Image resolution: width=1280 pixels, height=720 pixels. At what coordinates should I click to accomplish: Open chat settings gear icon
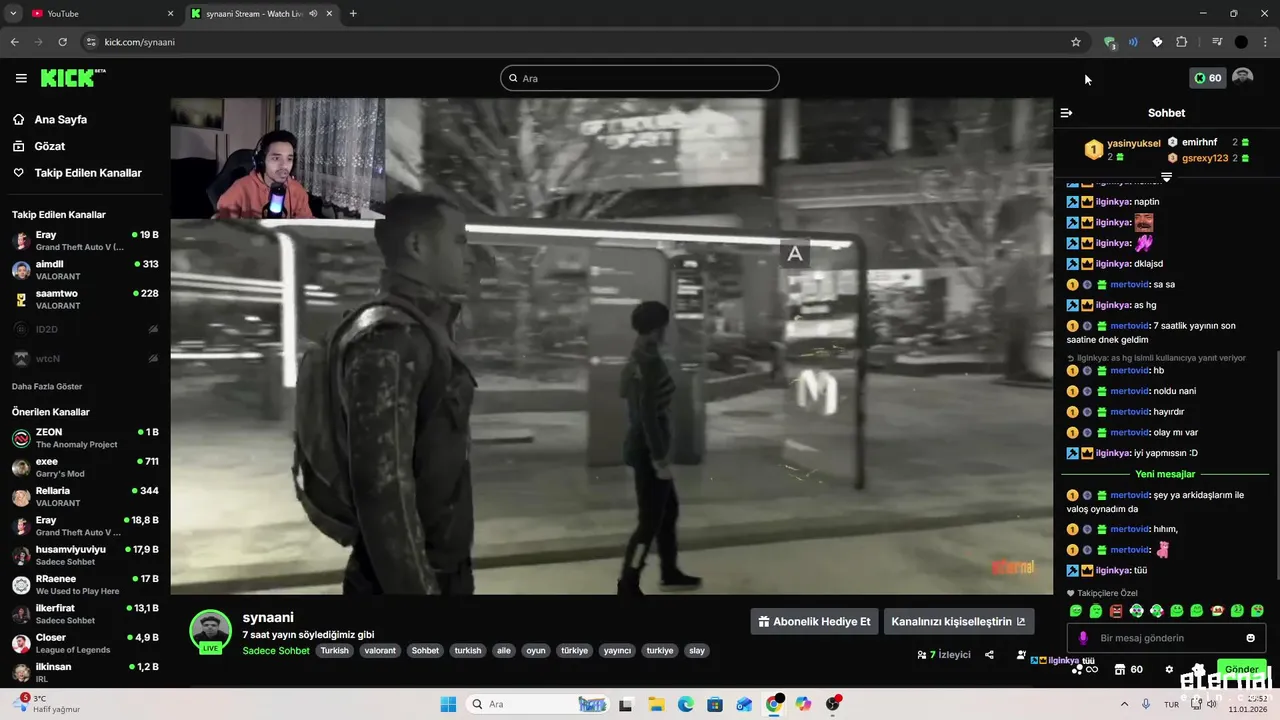click(1169, 669)
